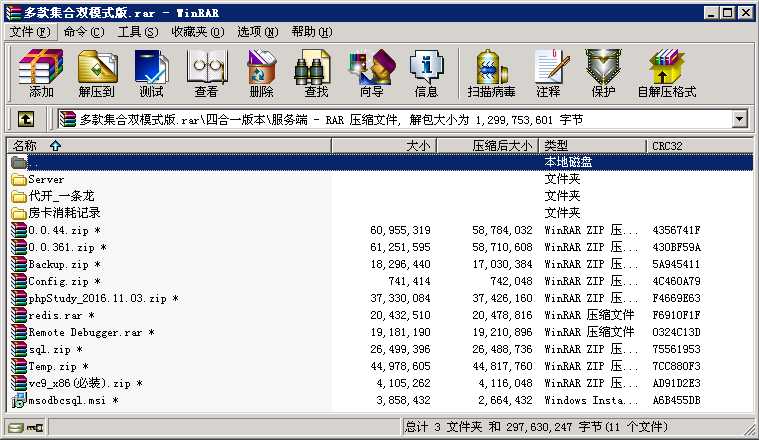Image resolution: width=759 pixels, height=440 pixels.
Task: Select sql.zip file row
Action: tap(380, 349)
